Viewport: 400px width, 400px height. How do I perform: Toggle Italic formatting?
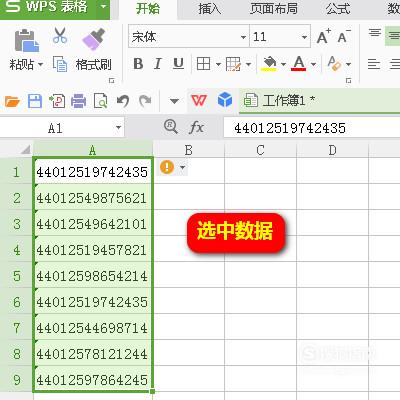(158, 64)
